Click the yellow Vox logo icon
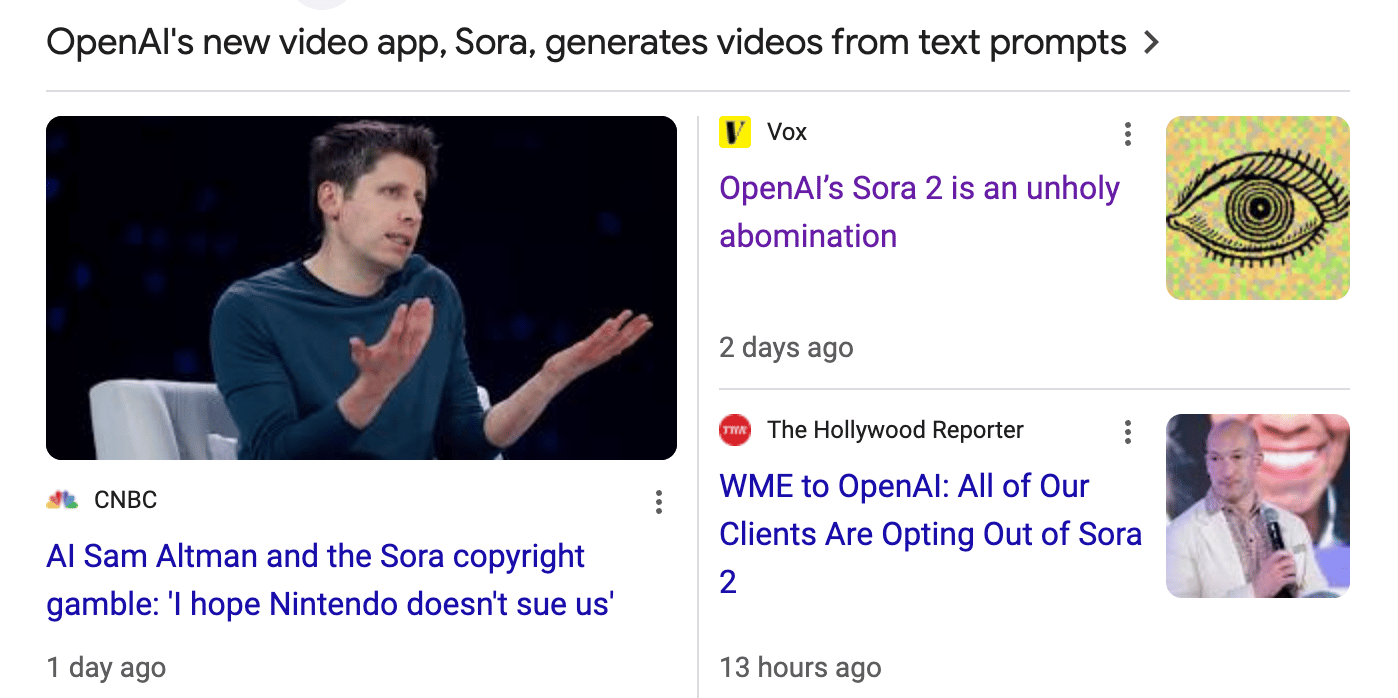Image resolution: width=1398 pixels, height=698 pixels. point(735,132)
